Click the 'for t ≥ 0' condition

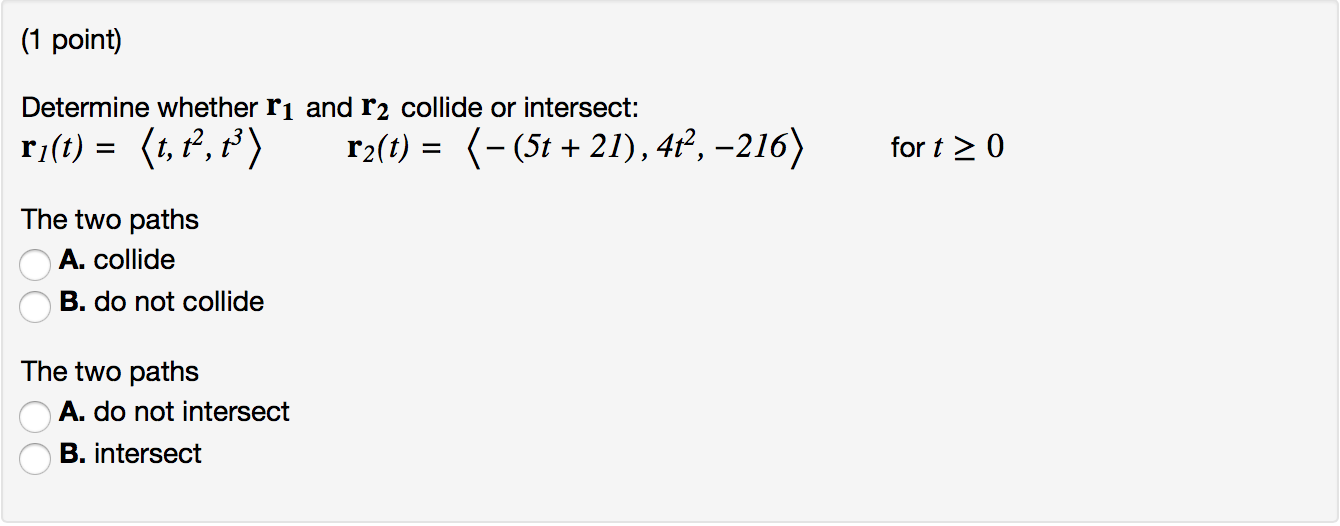[x=947, y=148]
